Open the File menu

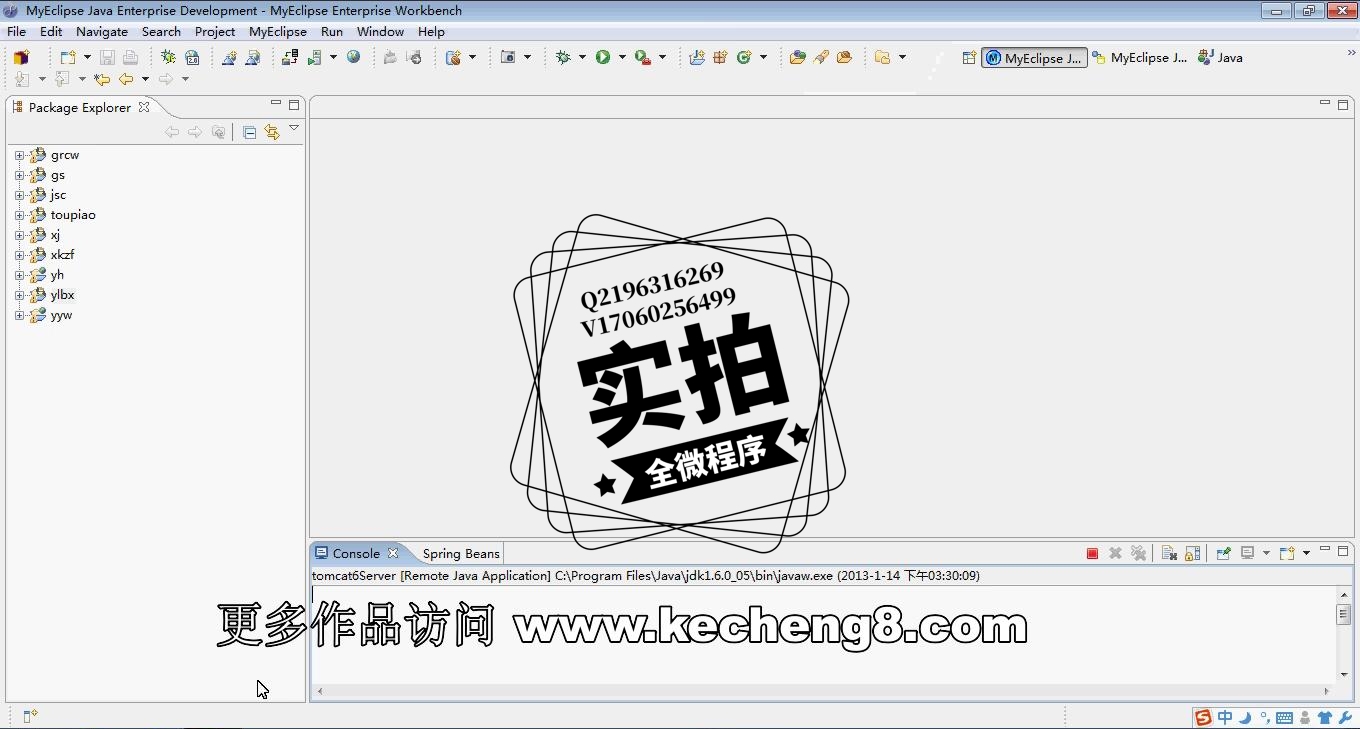(17, 32)
